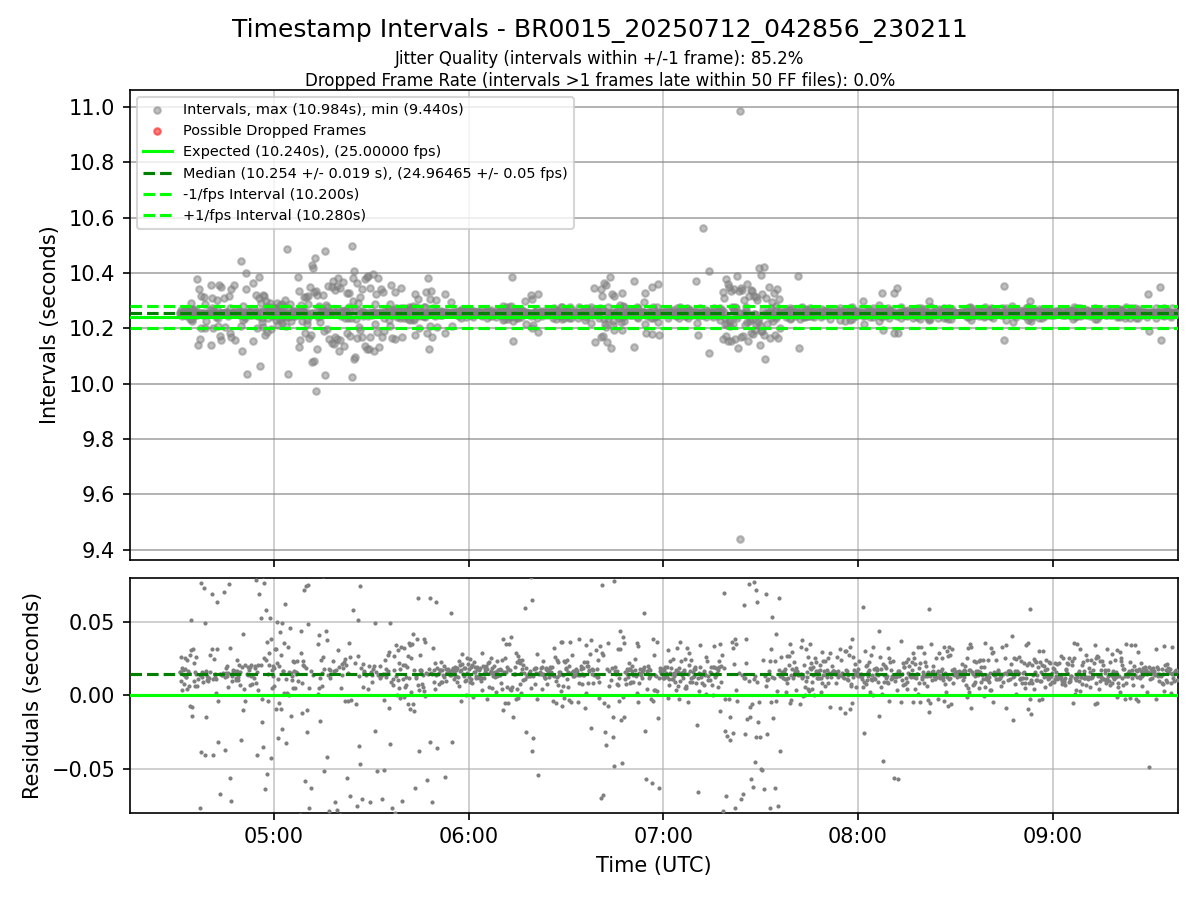This screenshot has height=900, width=1200.
Task: Click the dark green dashed line sample for Median in legend
Action: coord(159,173)
